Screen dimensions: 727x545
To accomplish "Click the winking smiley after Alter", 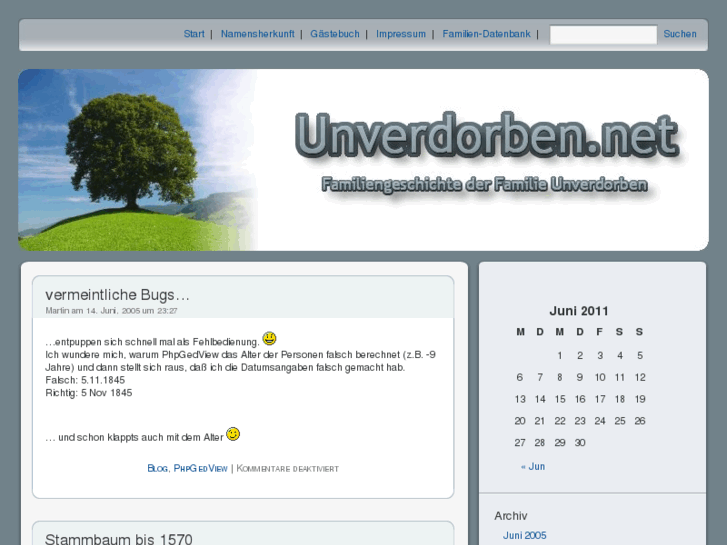I will [x=233, y=434].
